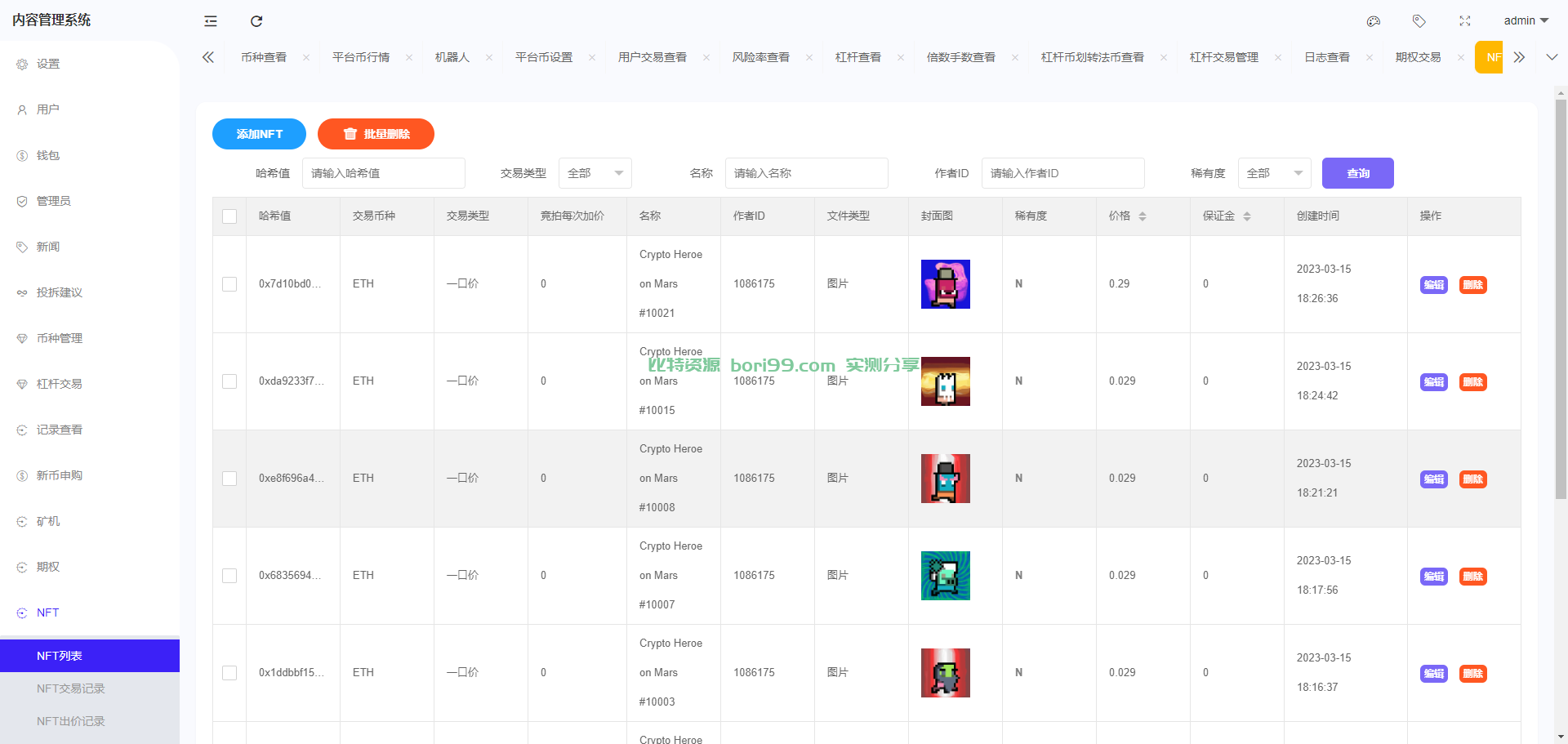Focus the 哈希值 search input
Viewport: 1568px width, 744px height.
click(384, 173)
